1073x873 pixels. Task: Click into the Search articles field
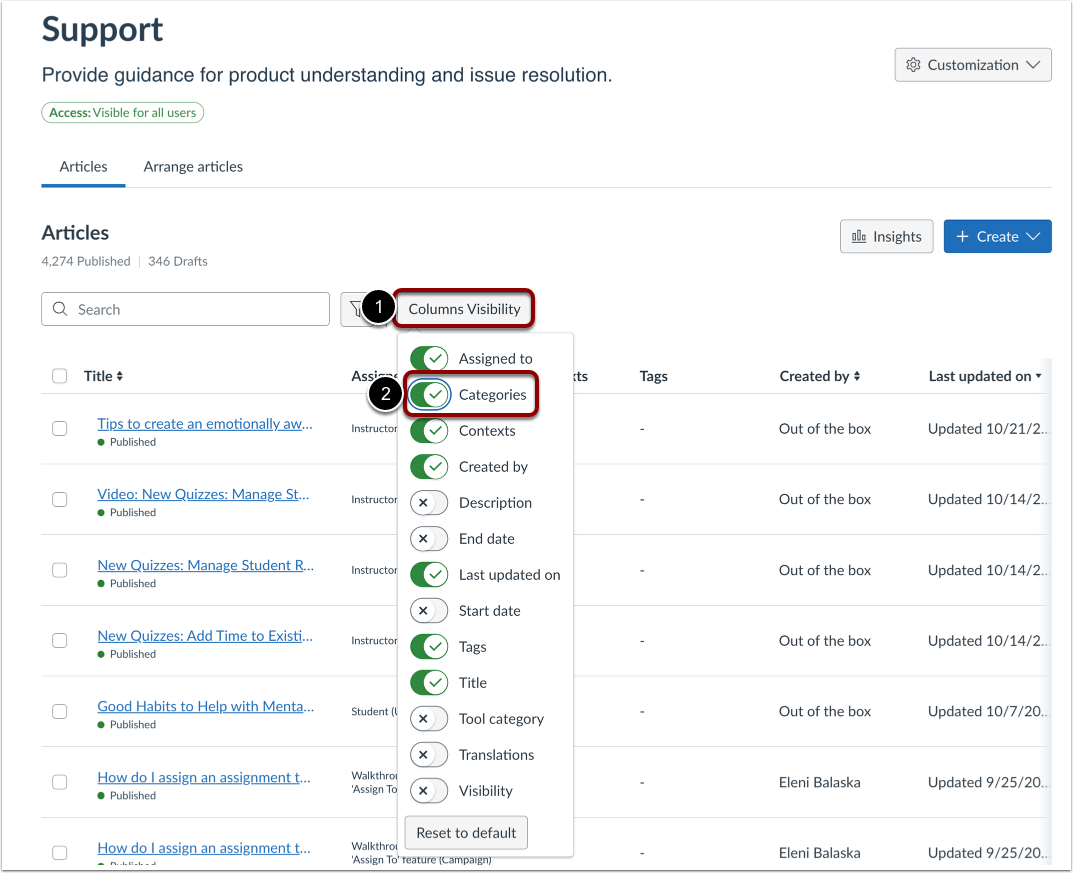click(x=185, y=309)
